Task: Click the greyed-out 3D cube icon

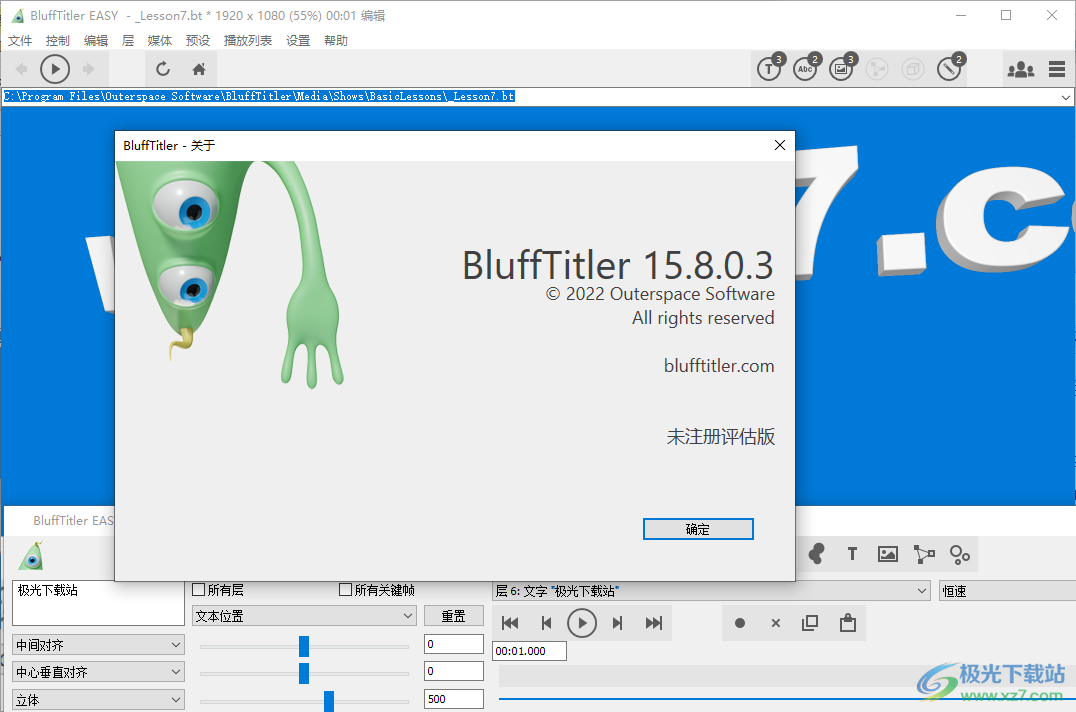Action: pos(913,69)
